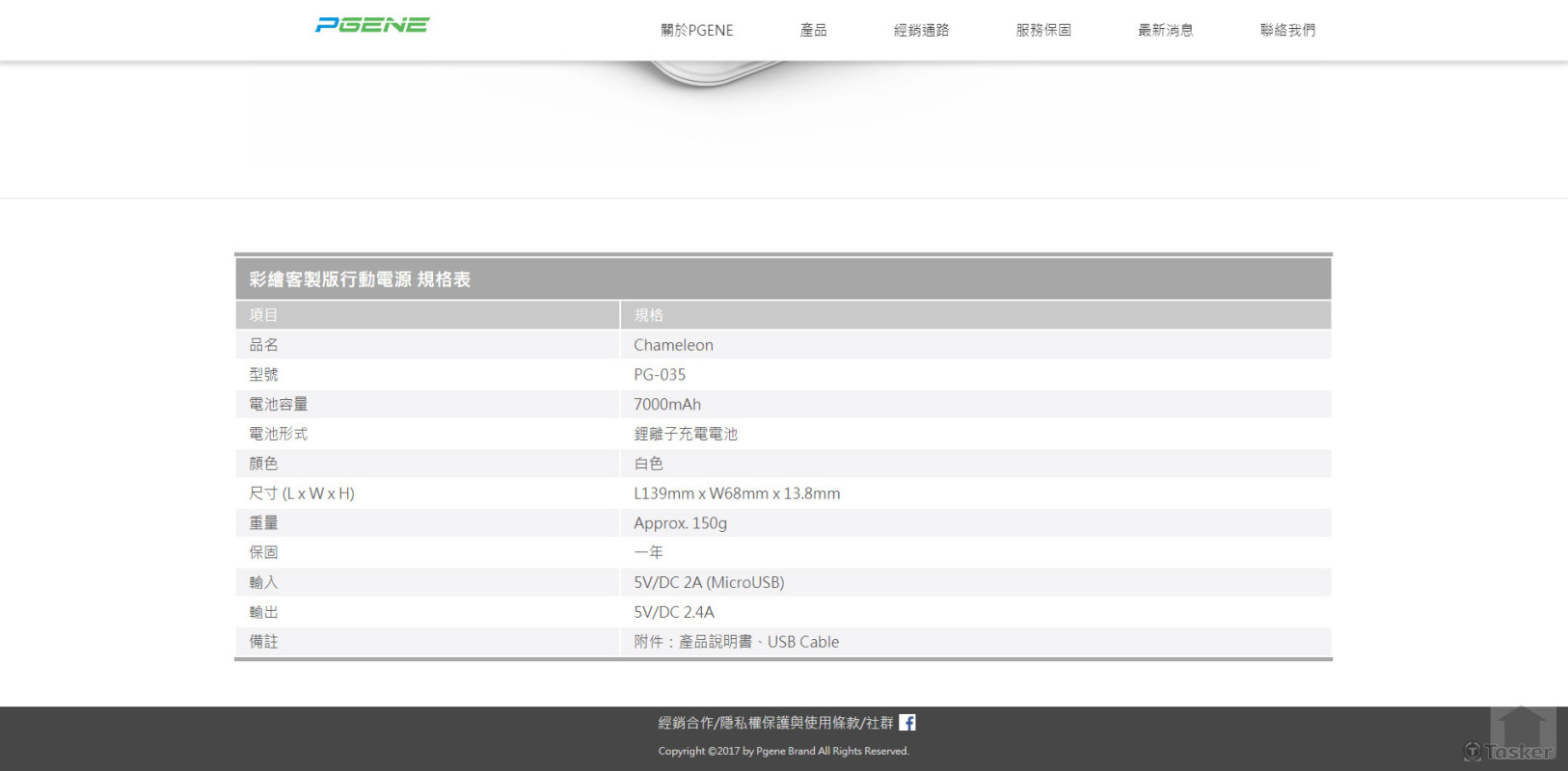Select the L139mm x W68mm x 13.8mm value

click(737, 493)
